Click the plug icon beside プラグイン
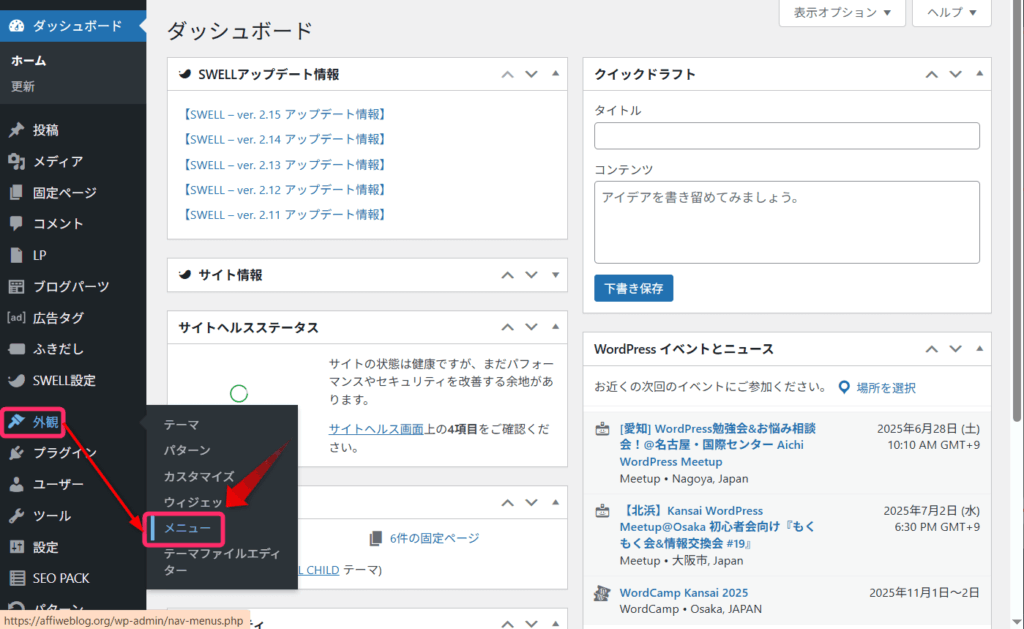 coord(17,453)
